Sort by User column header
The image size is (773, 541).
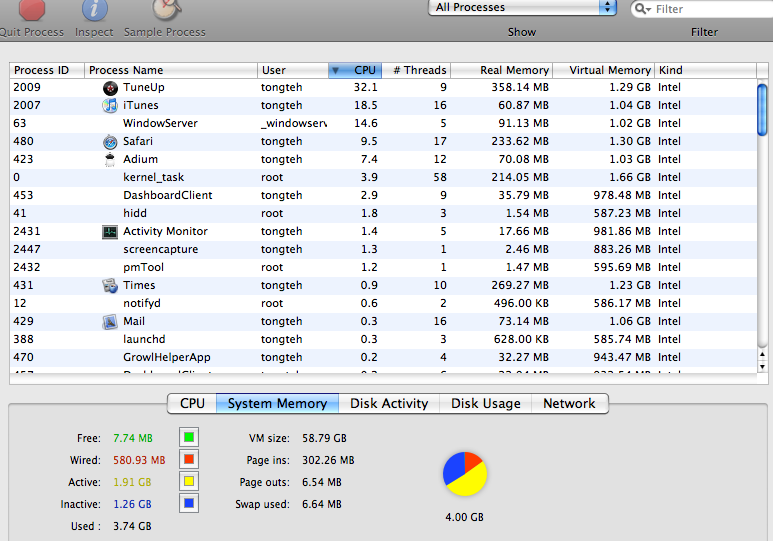293,70
